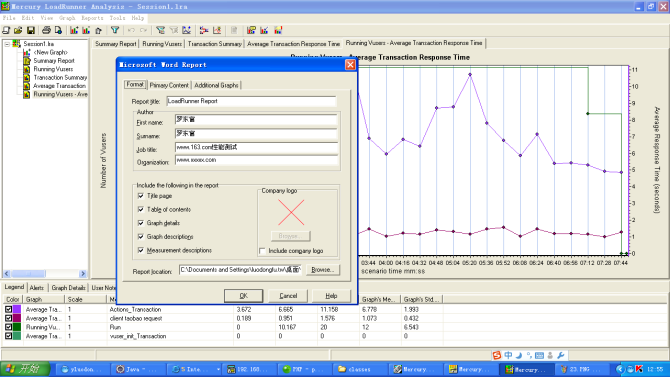Open the Transaction Summary graph tab
The width and height of the screenshot is (670, 377).
click(x=215, y=44)
